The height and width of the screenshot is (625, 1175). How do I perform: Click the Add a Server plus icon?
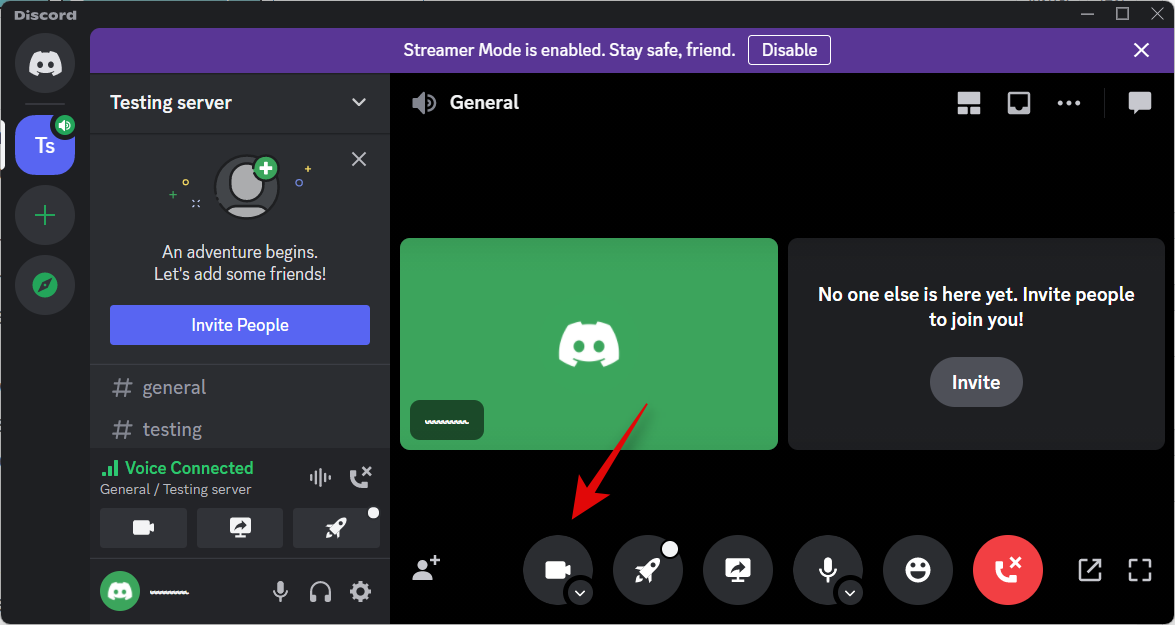click(x=45, y=216)
